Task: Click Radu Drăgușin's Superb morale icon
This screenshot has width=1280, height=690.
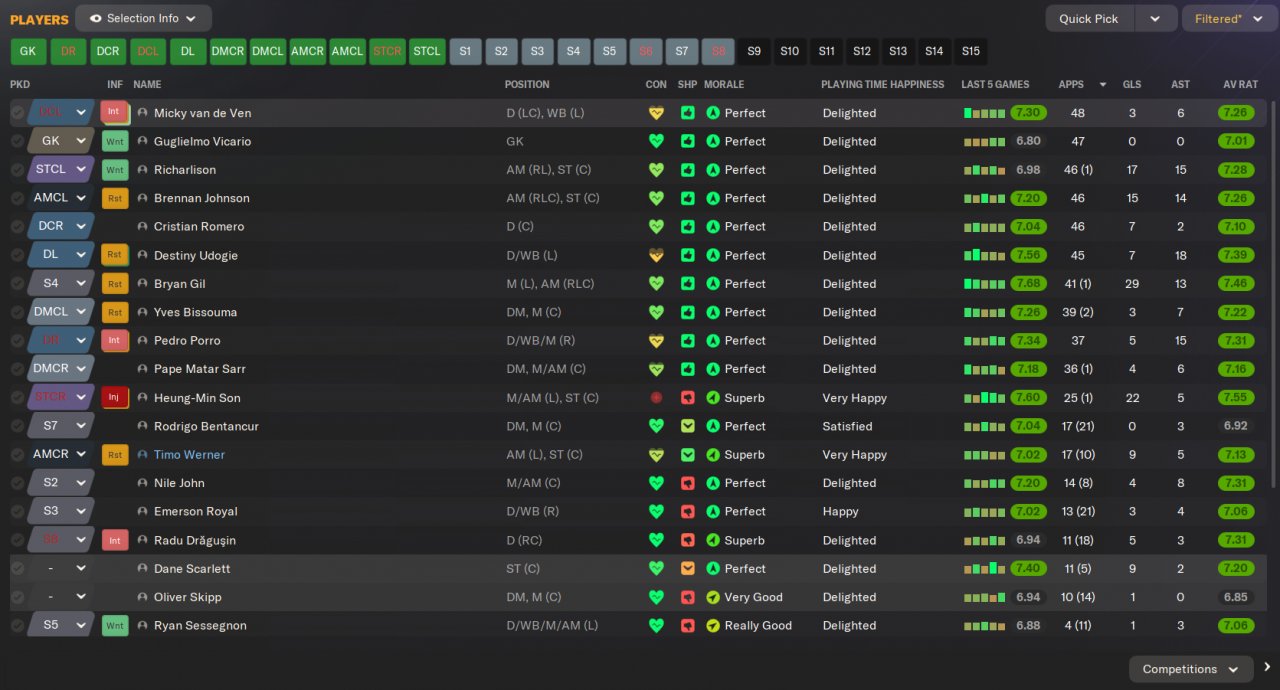Action: [x=713, y=540]
